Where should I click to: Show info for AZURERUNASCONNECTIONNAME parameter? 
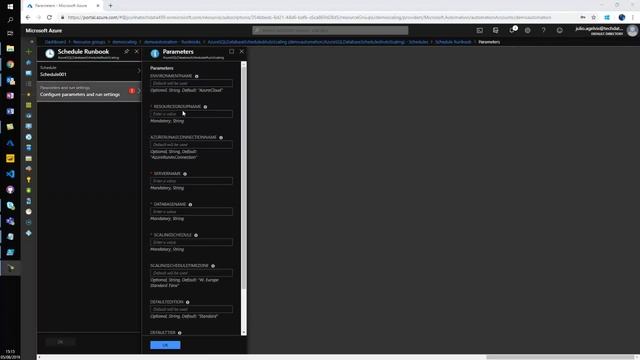[x=221, y=138]
